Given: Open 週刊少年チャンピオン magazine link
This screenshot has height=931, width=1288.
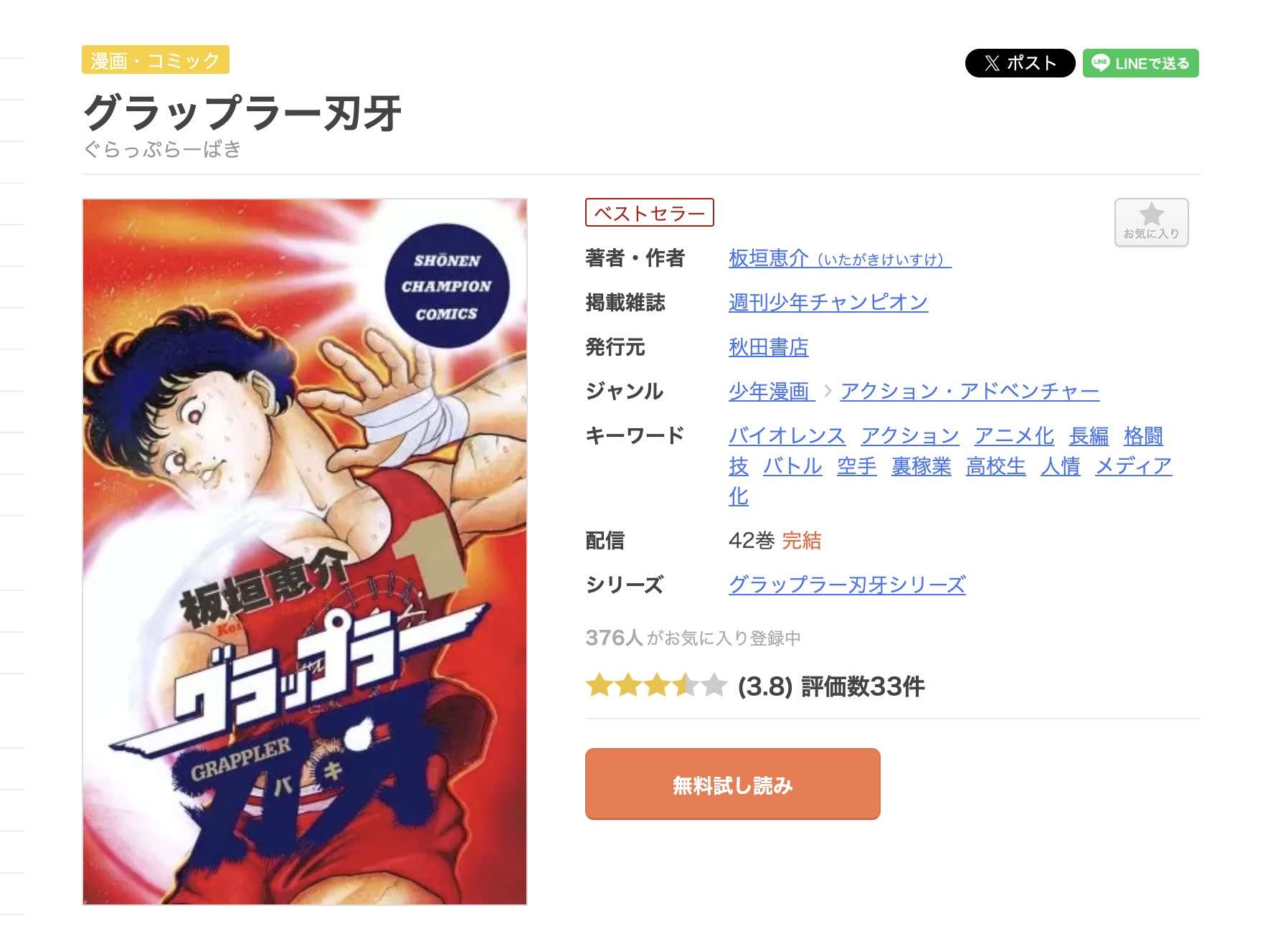Looking at the screenshot, I should pos(828,303).
